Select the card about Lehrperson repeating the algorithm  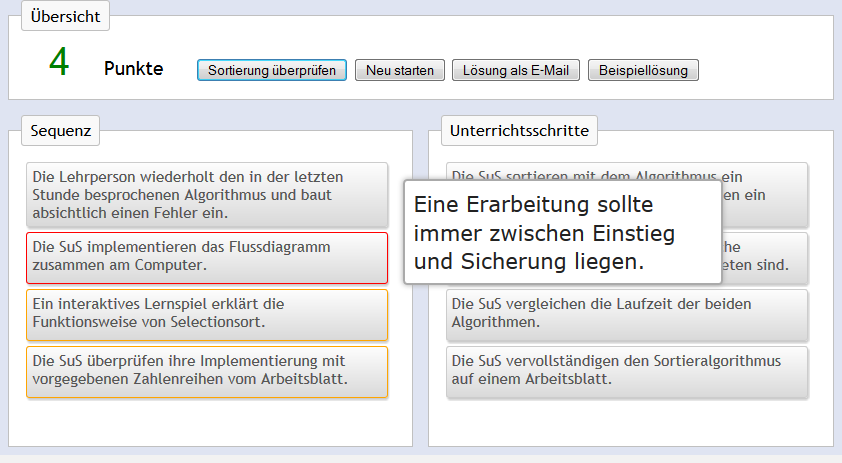coord(206,195)
